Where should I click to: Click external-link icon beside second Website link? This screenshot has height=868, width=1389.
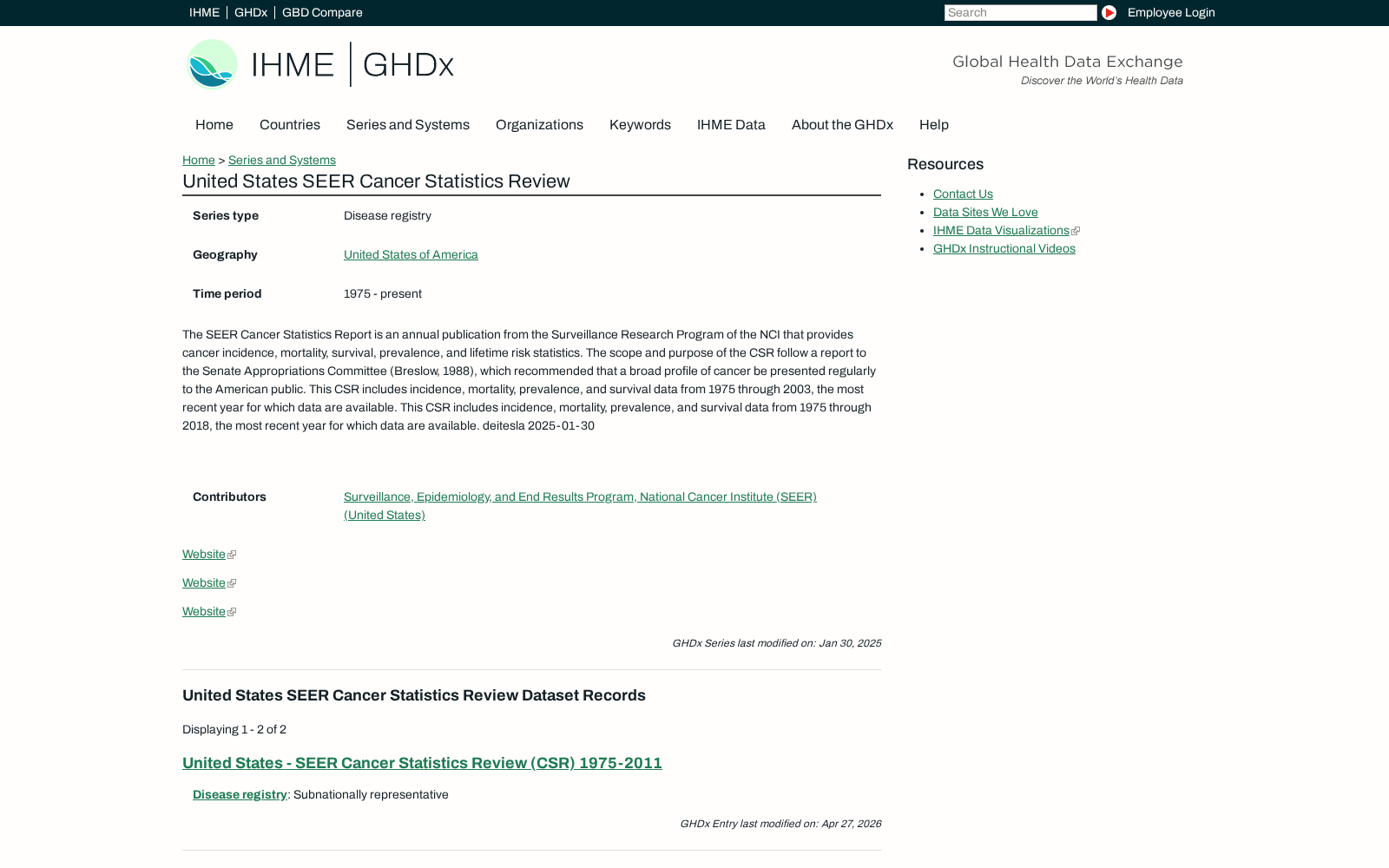point(232,583)
